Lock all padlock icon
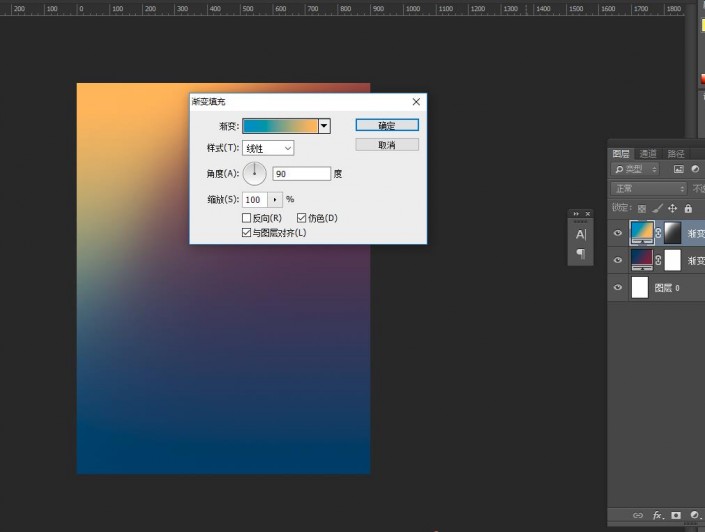Viewport: 705px width, 532px height. (688, 208)
